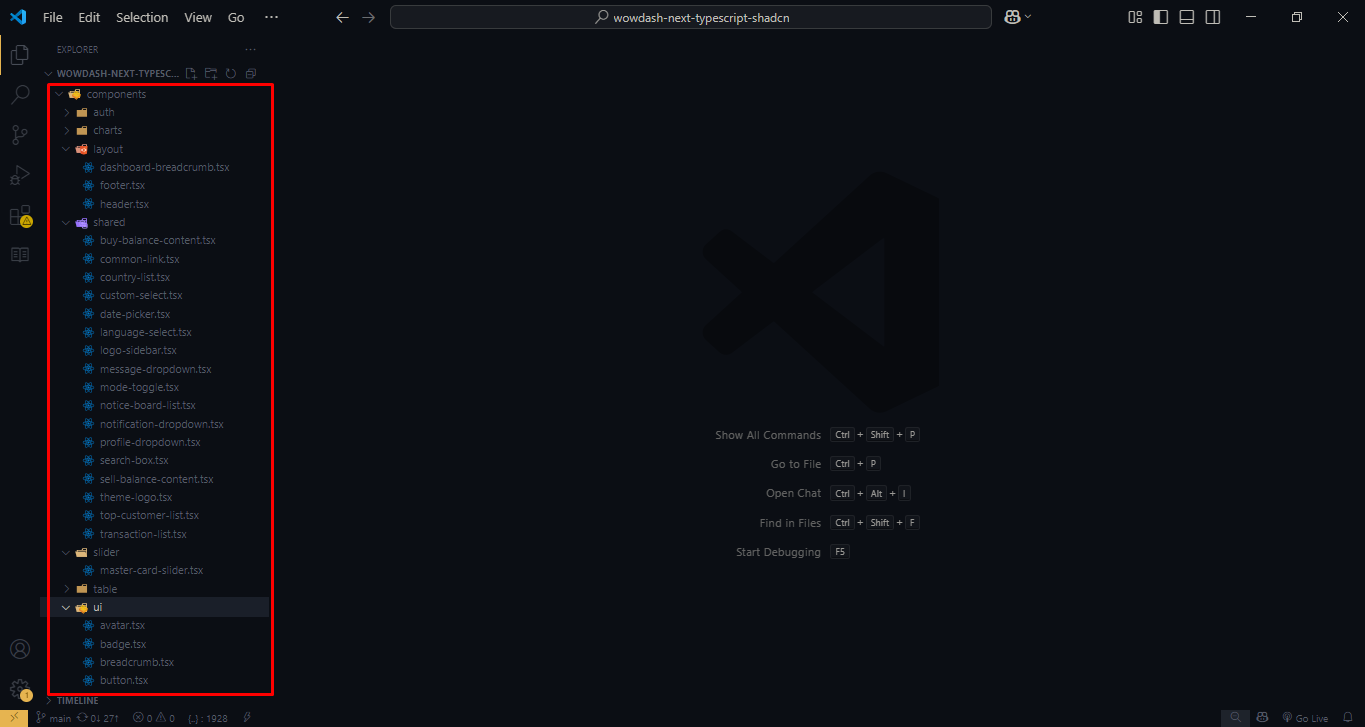This screenshot has width=1365, height=727.
Task: Click the New File icon in Explorer
Action: (190, 73)
